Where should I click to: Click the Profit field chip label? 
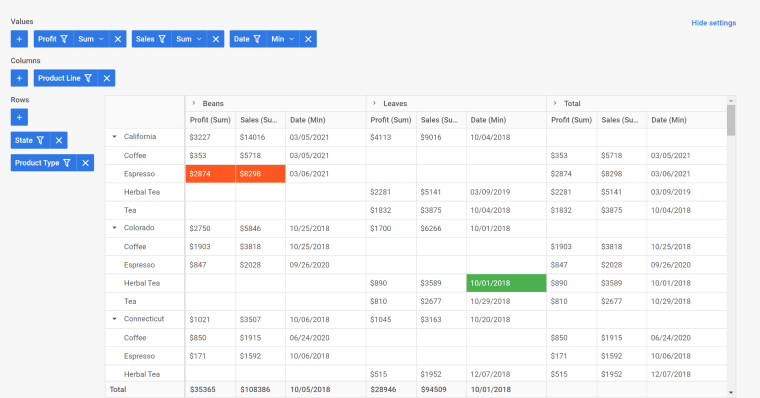[48, 39]
